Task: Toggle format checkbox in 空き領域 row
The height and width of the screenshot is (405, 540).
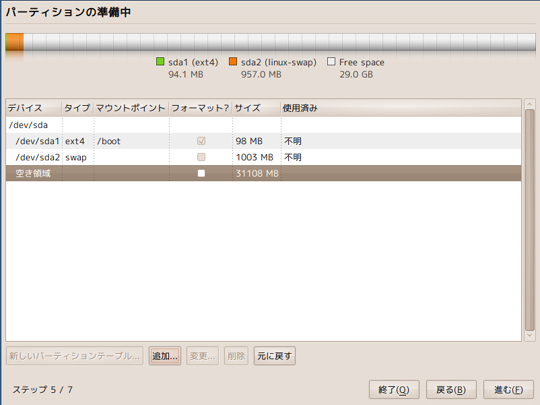Action: point(201,173)
